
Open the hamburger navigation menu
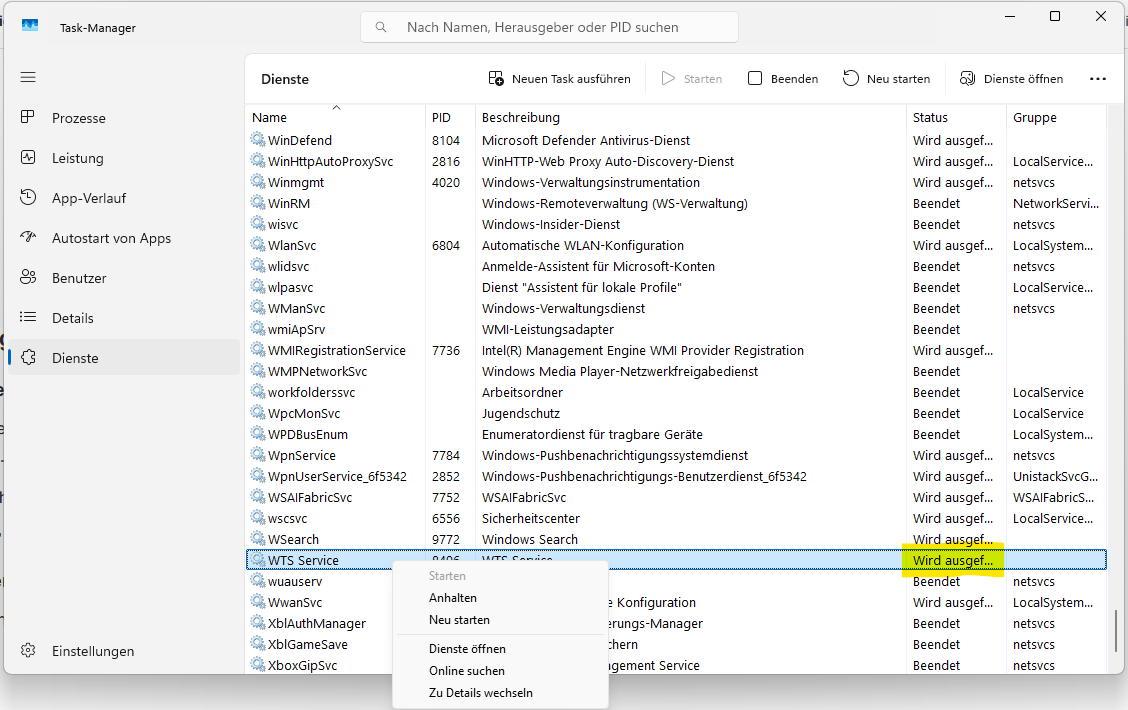(x=28, y=77)
